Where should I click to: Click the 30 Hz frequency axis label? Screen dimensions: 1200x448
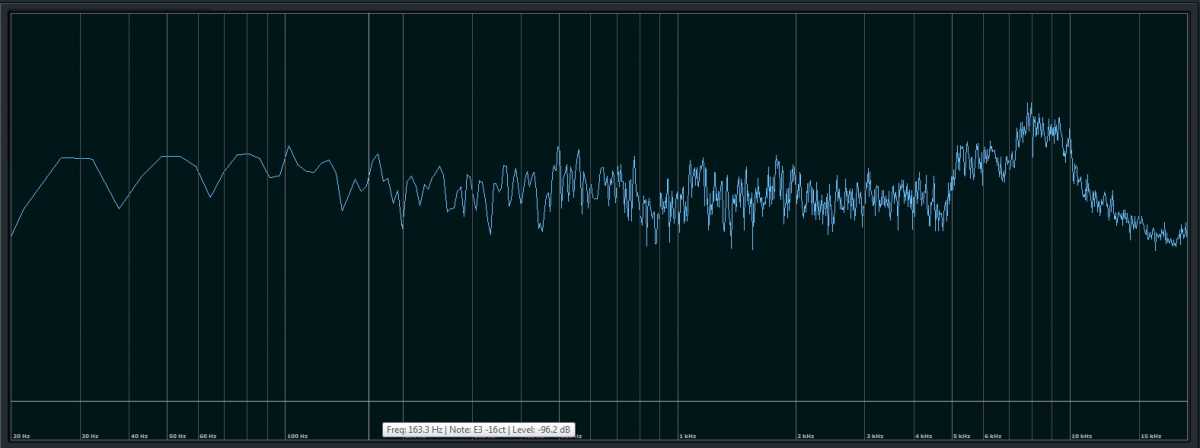pyautogui.click(x=90, y=436)
